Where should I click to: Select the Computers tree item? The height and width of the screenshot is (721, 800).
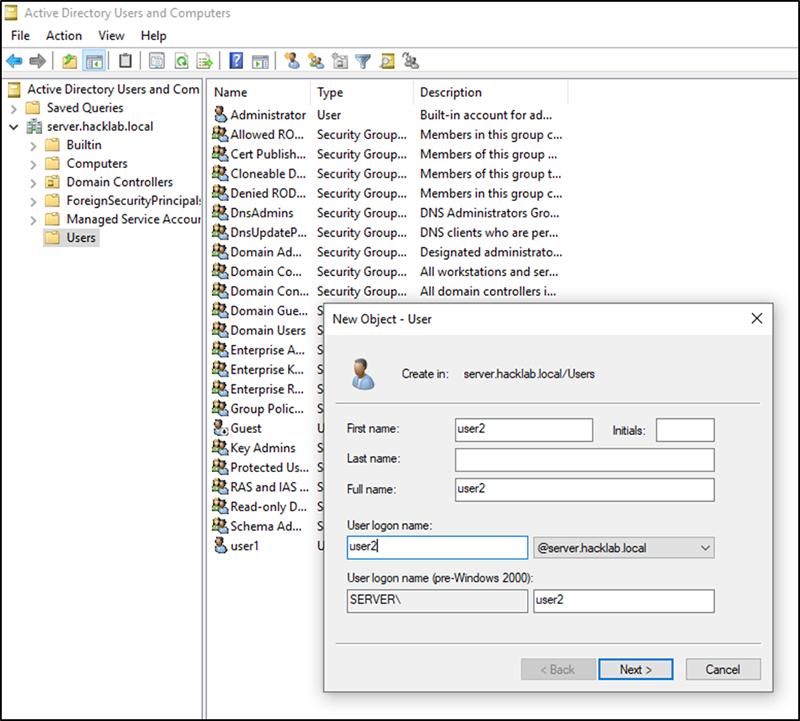point(97,164)
